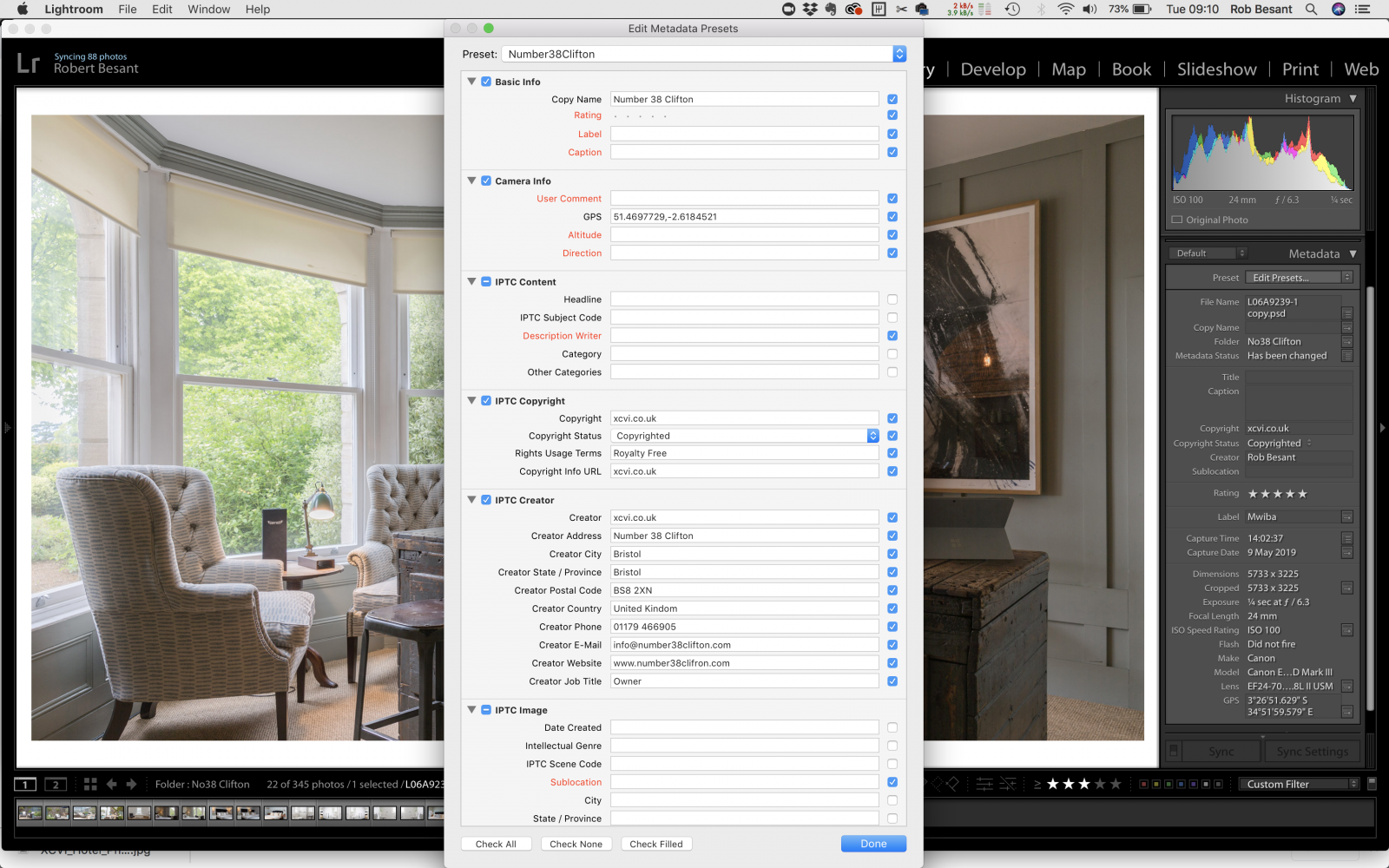Click action button beside File Name
1389x868 pixels.
click(1347, 313)
